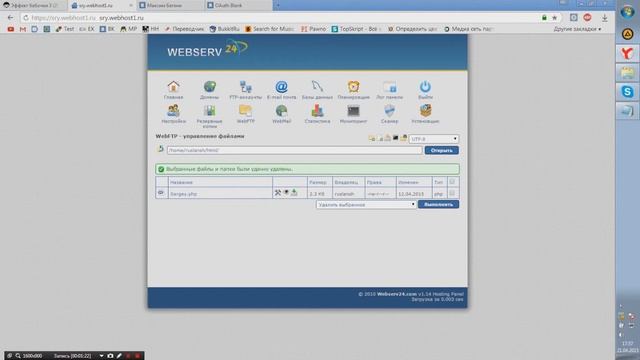Click the up-directory icon beside the path field

pyautogui.click(x=160, y=149)
